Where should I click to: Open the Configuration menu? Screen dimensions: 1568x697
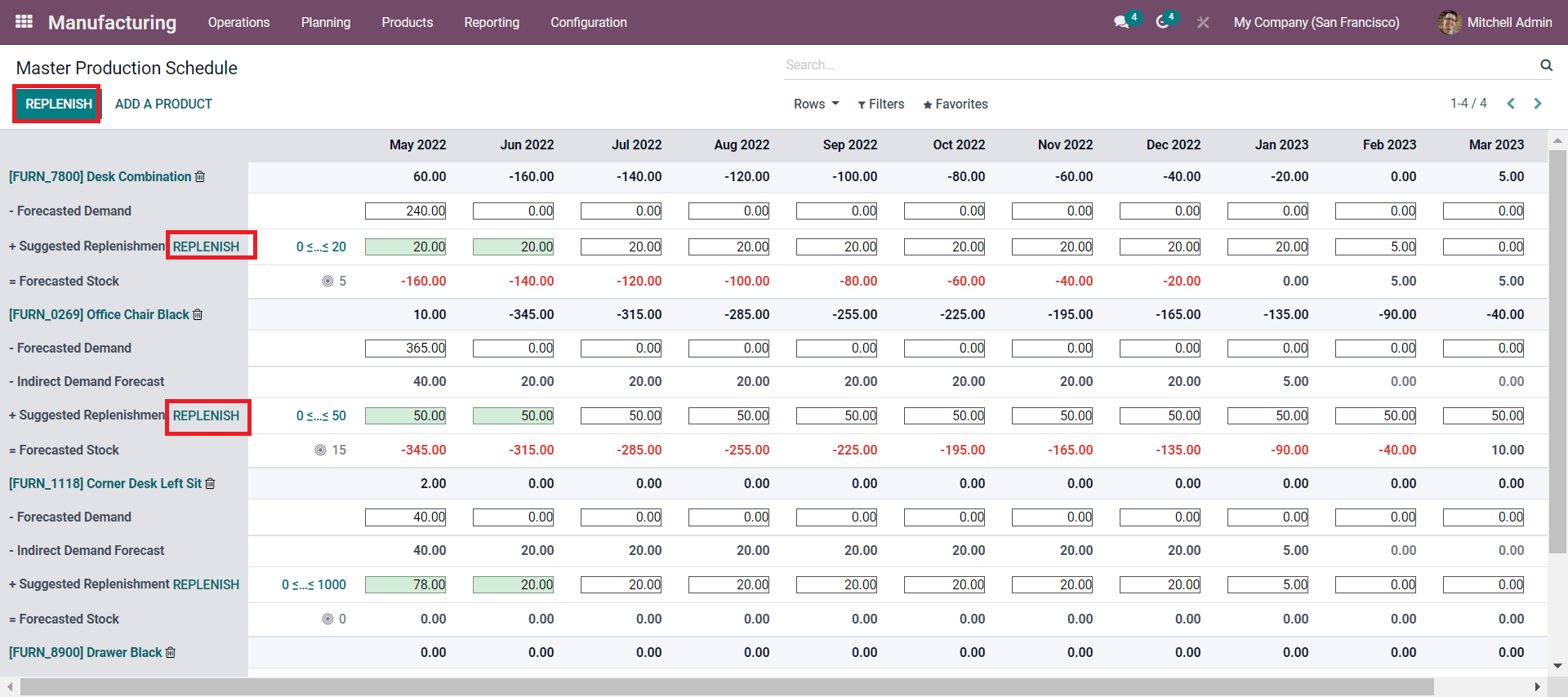[x=588, y=23]
